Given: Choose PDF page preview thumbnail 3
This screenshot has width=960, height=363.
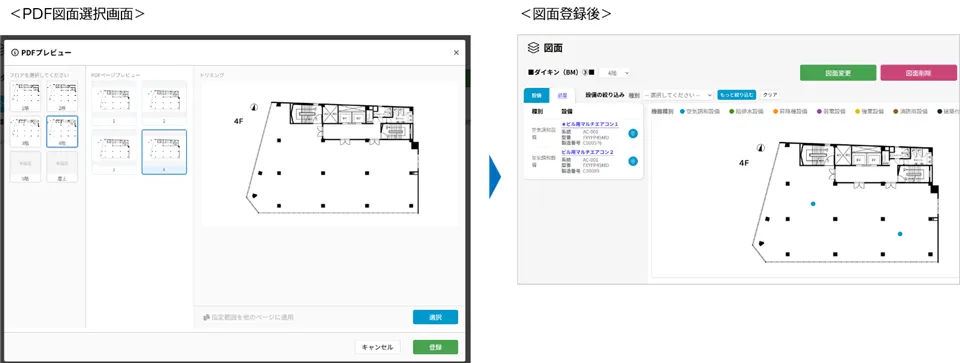Looking at the screenshot, I should 114,152.
